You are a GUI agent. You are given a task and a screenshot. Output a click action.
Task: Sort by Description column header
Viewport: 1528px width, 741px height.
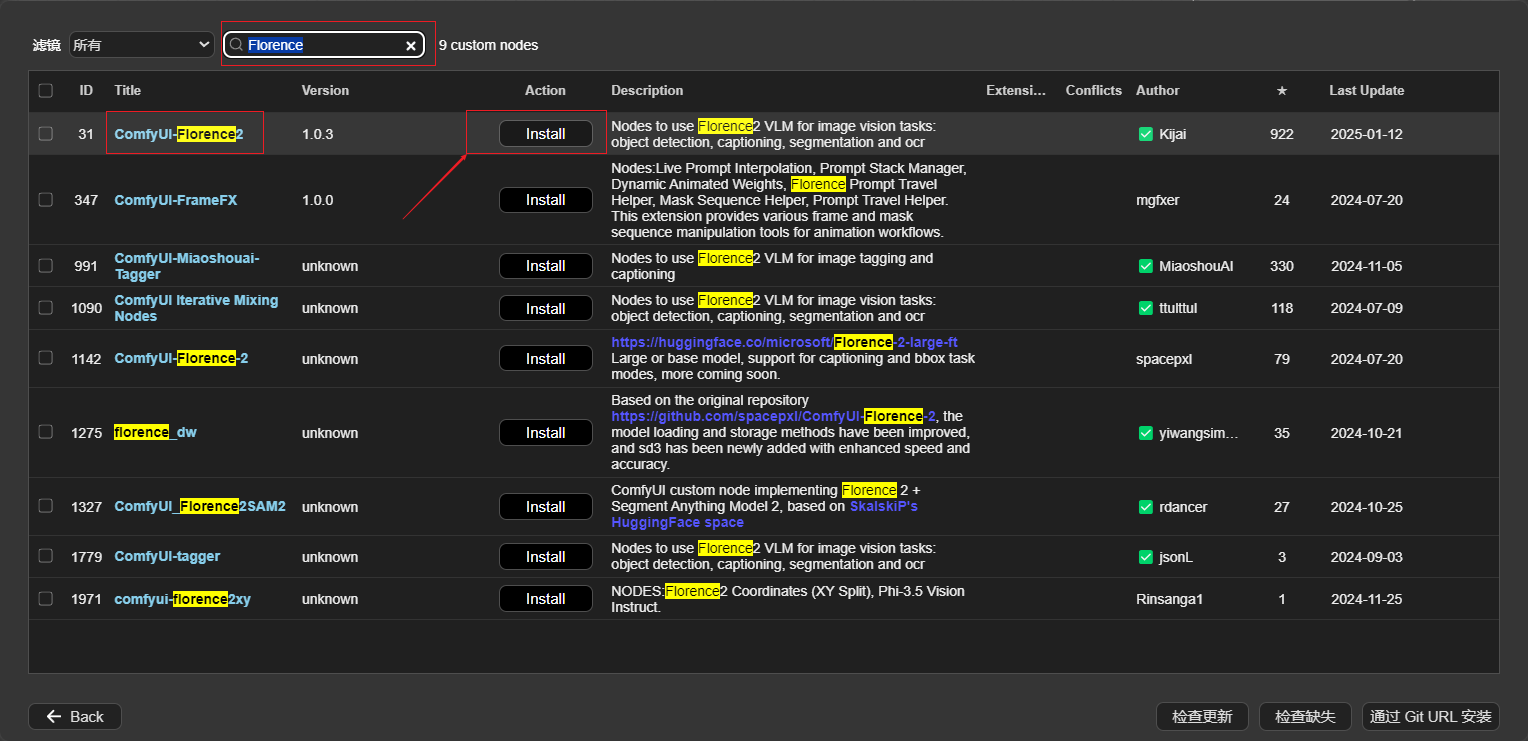point(647,90)
